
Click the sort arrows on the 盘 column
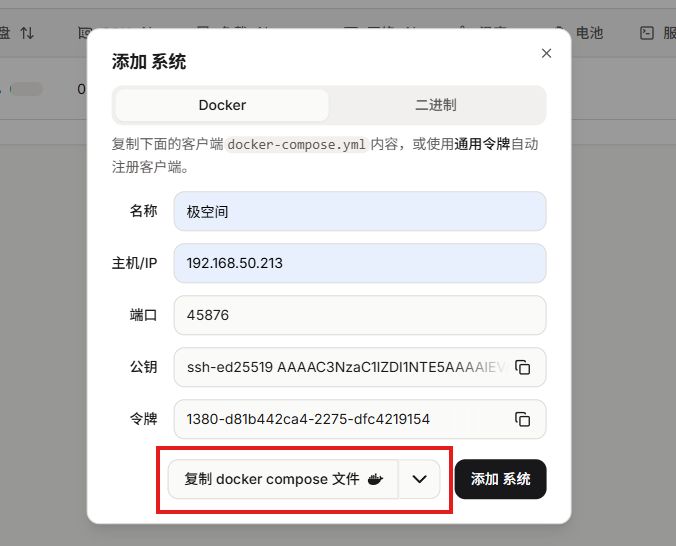tap(27, 33)
